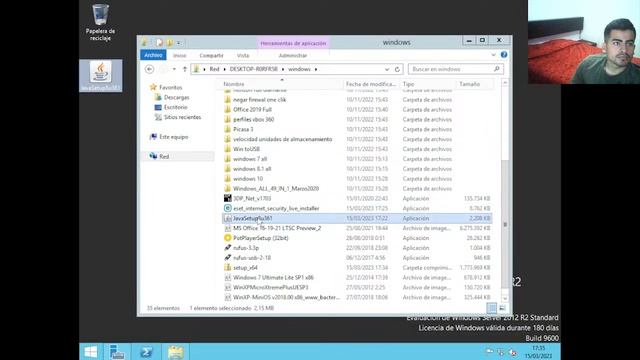Open the recent locations dropdown arrow
This screenshot has height=360, width=640.
pos(174,69)
